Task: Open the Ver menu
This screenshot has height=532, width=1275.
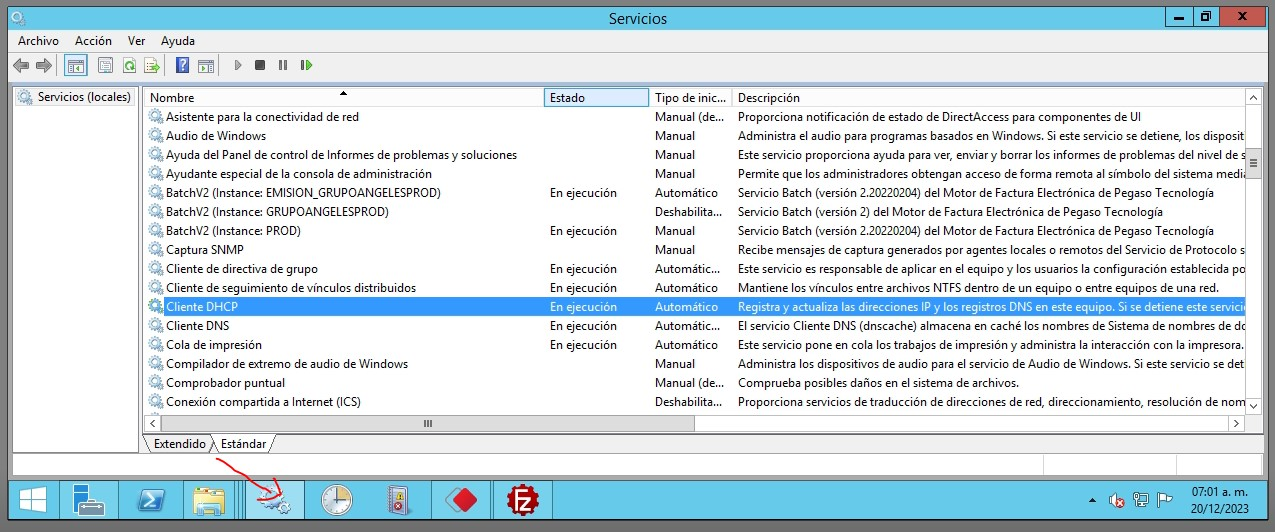Action: click(137, 41)
